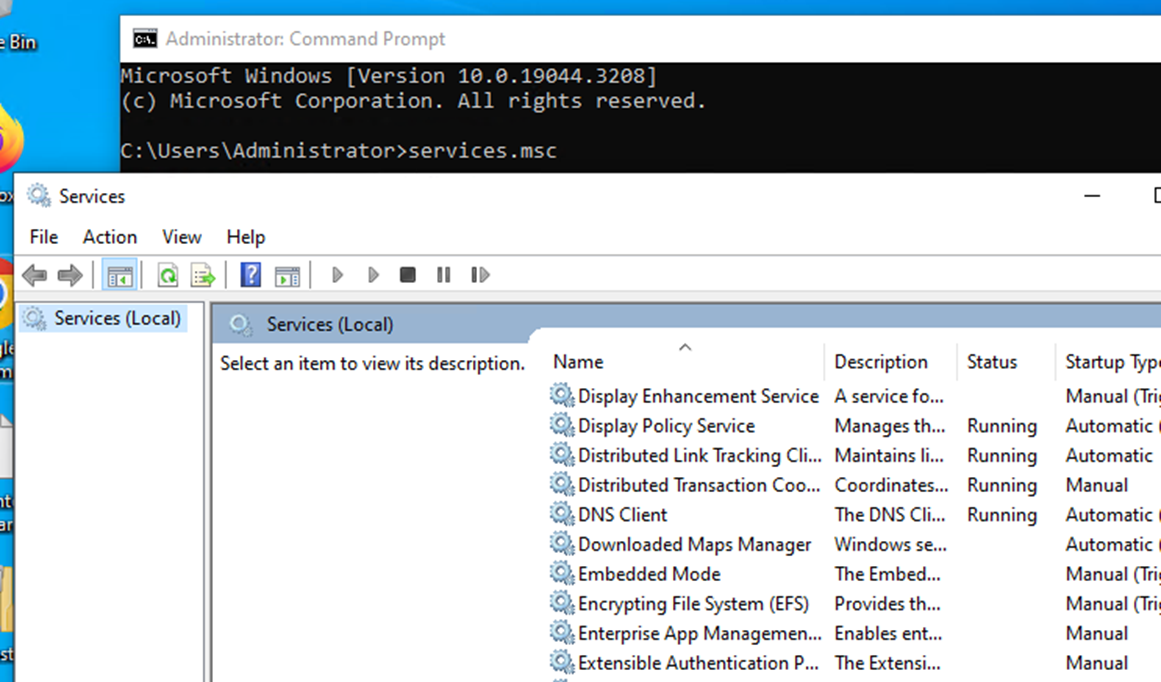Minimize the Services window

click(x=1091, y=196)
